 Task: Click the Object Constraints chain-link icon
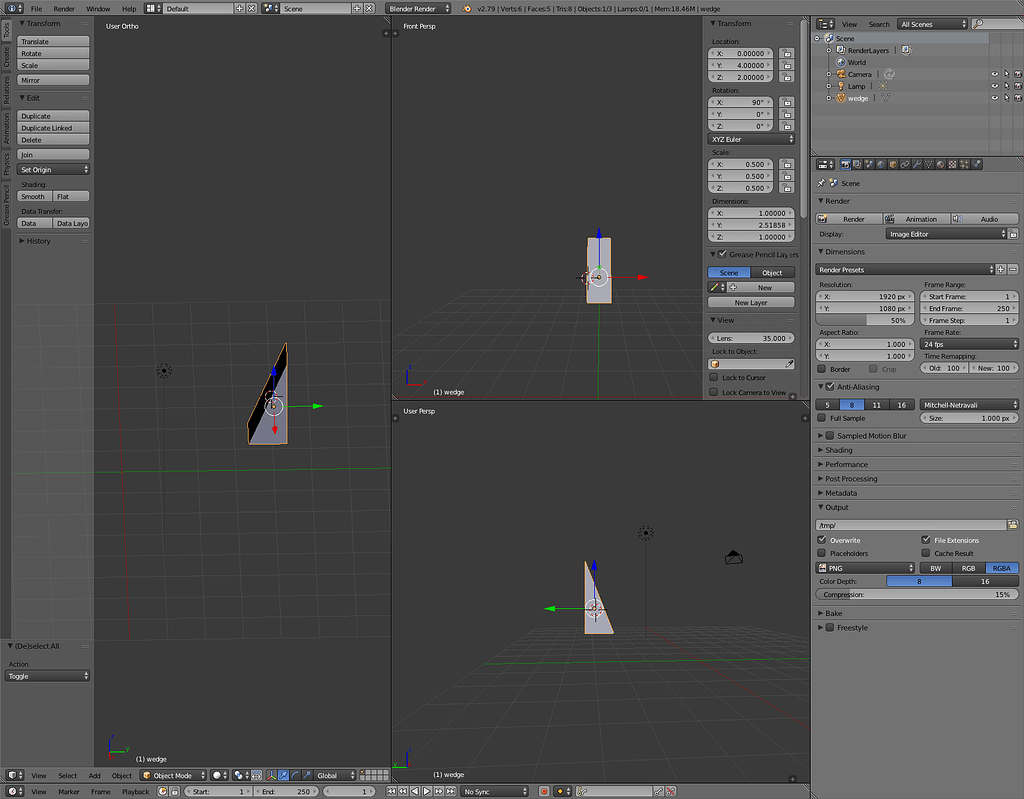coord(904,164)
